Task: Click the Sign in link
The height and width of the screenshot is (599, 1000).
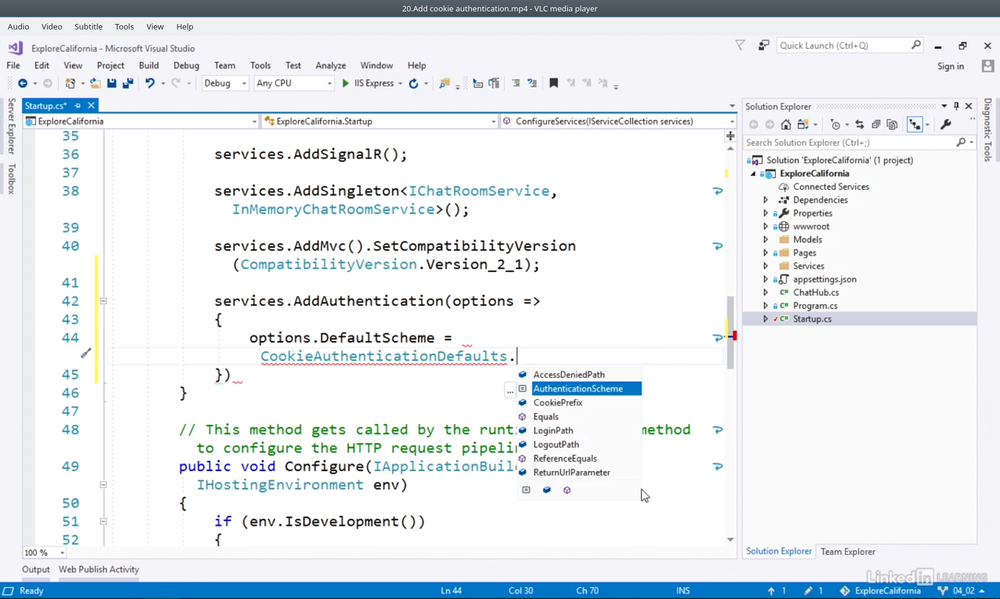Action: [x=950, y=66]
